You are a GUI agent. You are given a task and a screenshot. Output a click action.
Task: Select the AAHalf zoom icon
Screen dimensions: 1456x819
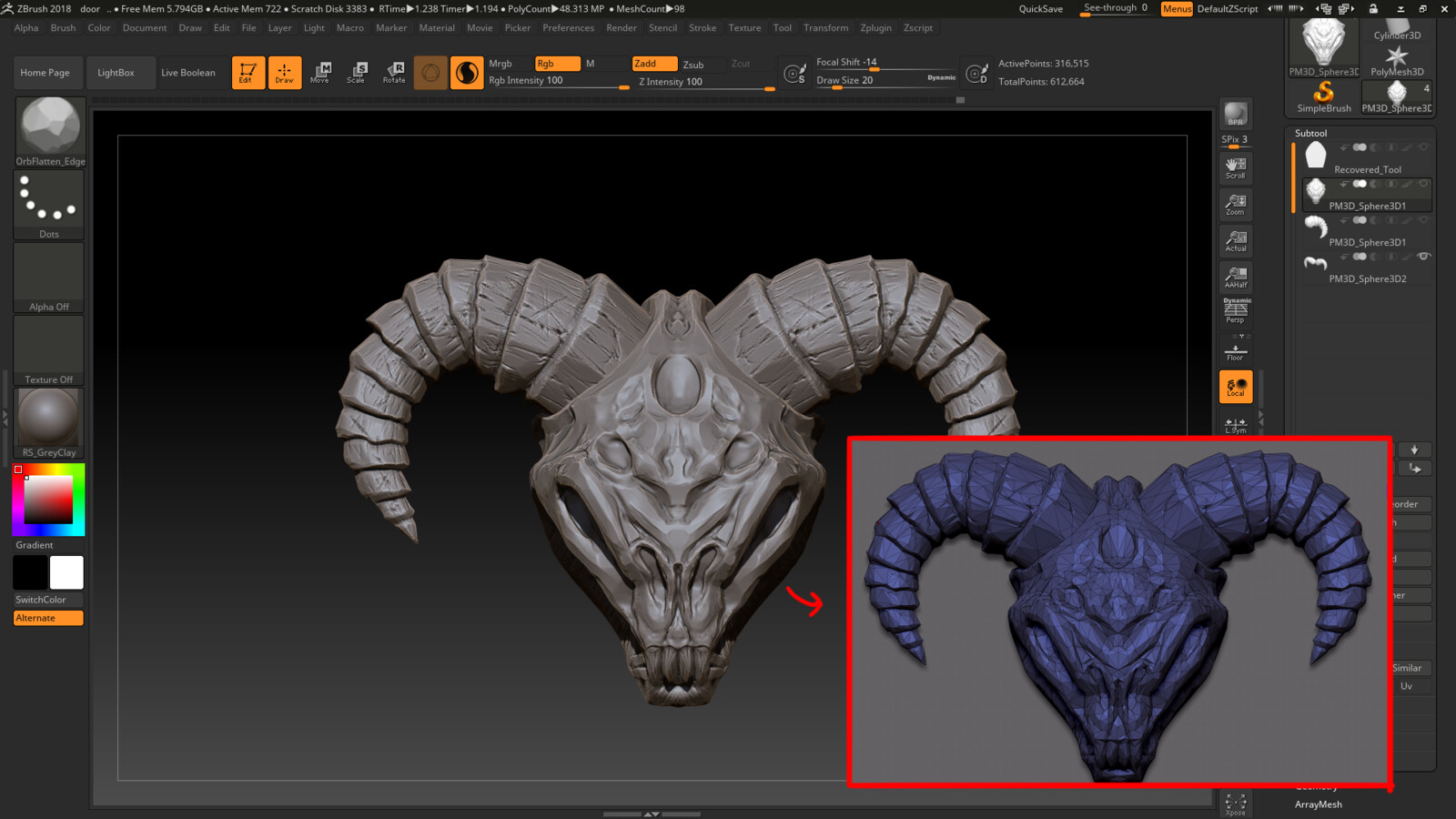click(x=1235, y=278)
